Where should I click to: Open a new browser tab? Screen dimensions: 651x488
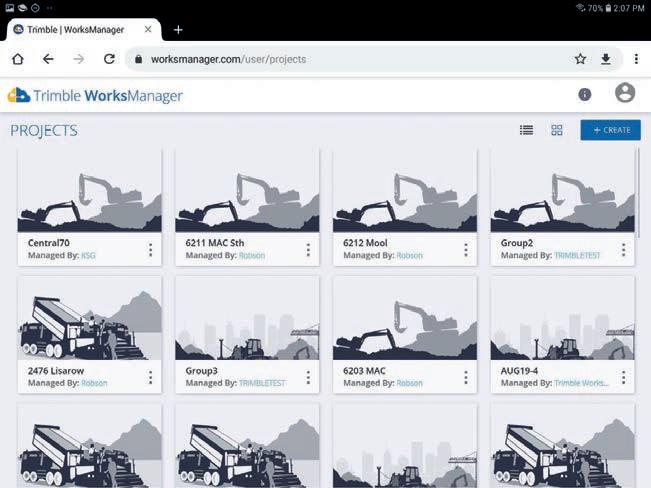tap(178, 30)
